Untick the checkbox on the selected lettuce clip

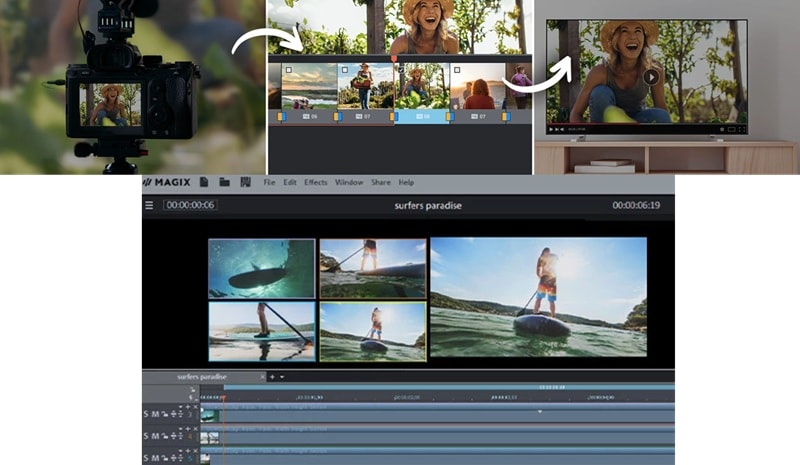pyautogui.click(x=401, y=70)
